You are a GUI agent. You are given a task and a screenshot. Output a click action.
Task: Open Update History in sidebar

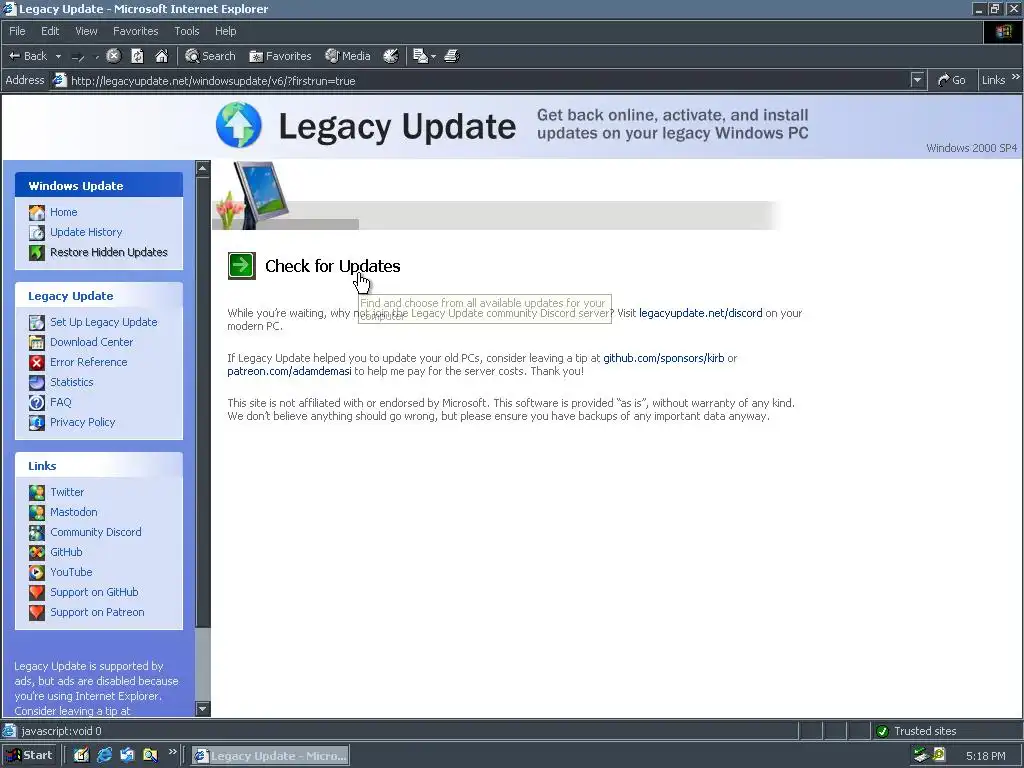click(x=86, y=232)
